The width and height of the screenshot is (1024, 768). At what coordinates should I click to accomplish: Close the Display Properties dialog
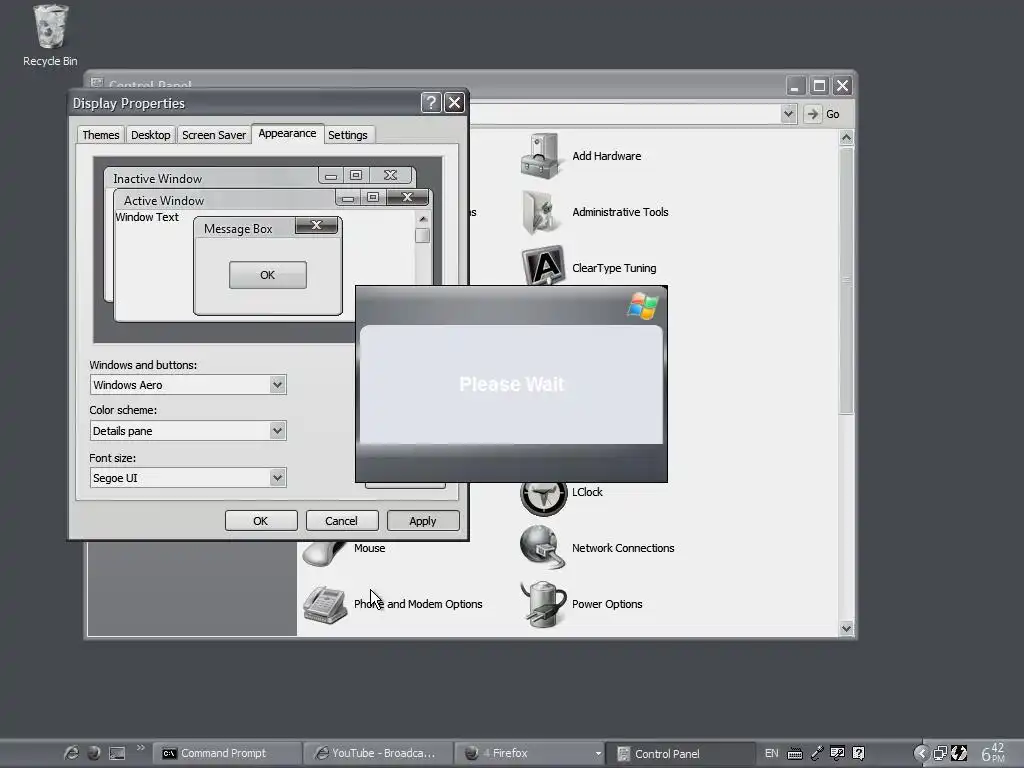coord(454,103)
